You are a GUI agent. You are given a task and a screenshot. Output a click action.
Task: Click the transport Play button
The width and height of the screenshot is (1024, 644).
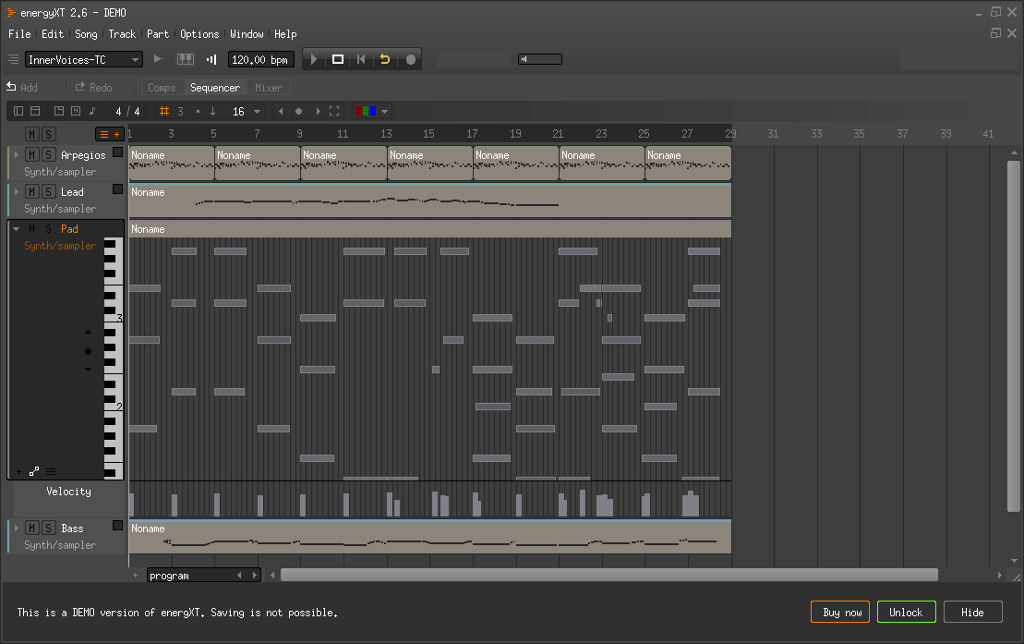coord(314,60)
